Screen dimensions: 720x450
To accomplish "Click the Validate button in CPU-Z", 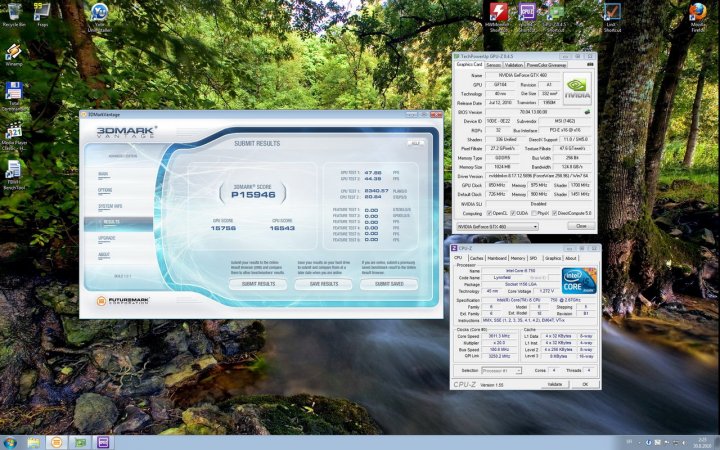I will pos(555,384).
